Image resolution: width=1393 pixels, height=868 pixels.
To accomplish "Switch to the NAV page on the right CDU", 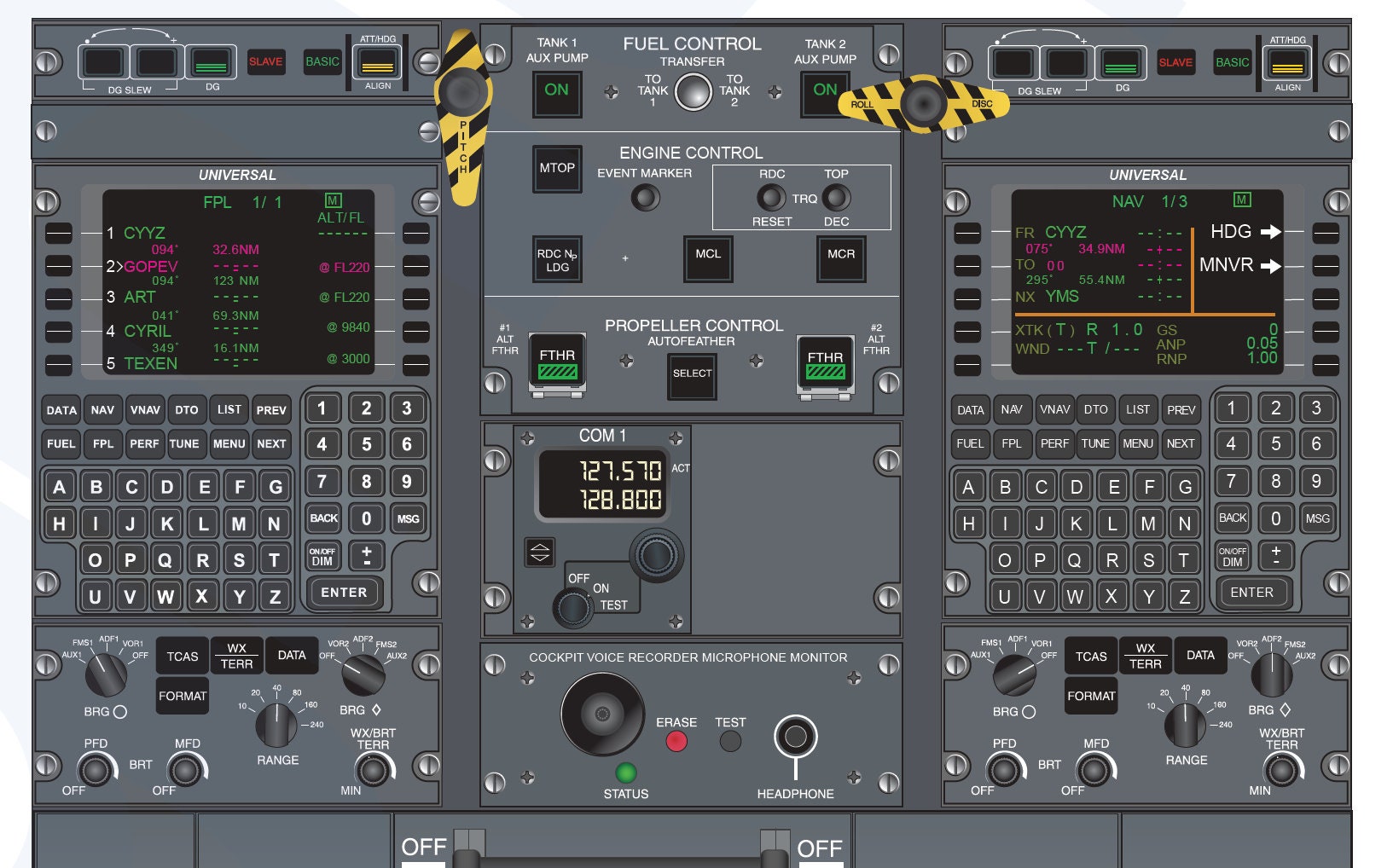I will [1013, 410].
